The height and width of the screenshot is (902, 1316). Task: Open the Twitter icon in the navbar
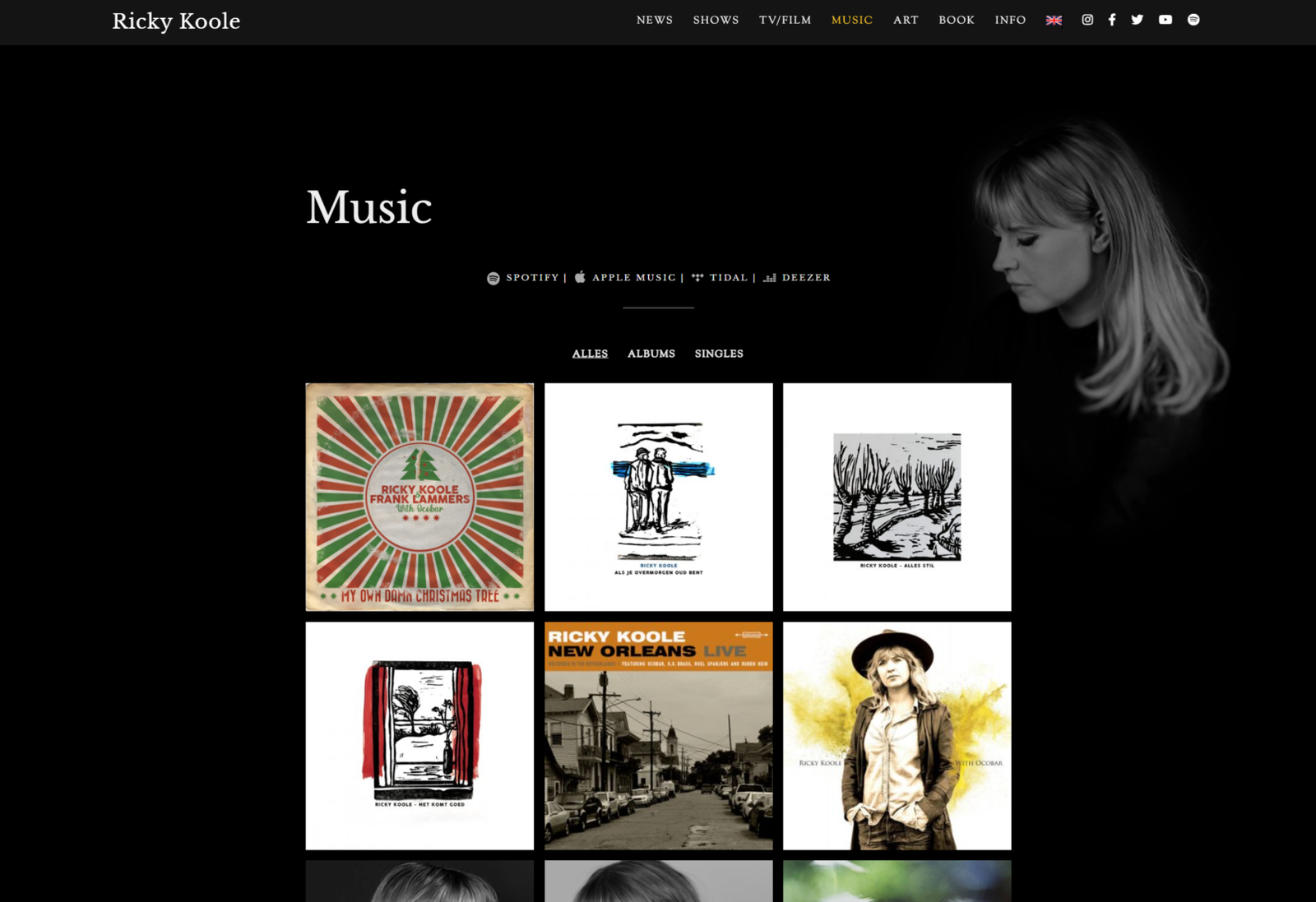point(1138,19)
